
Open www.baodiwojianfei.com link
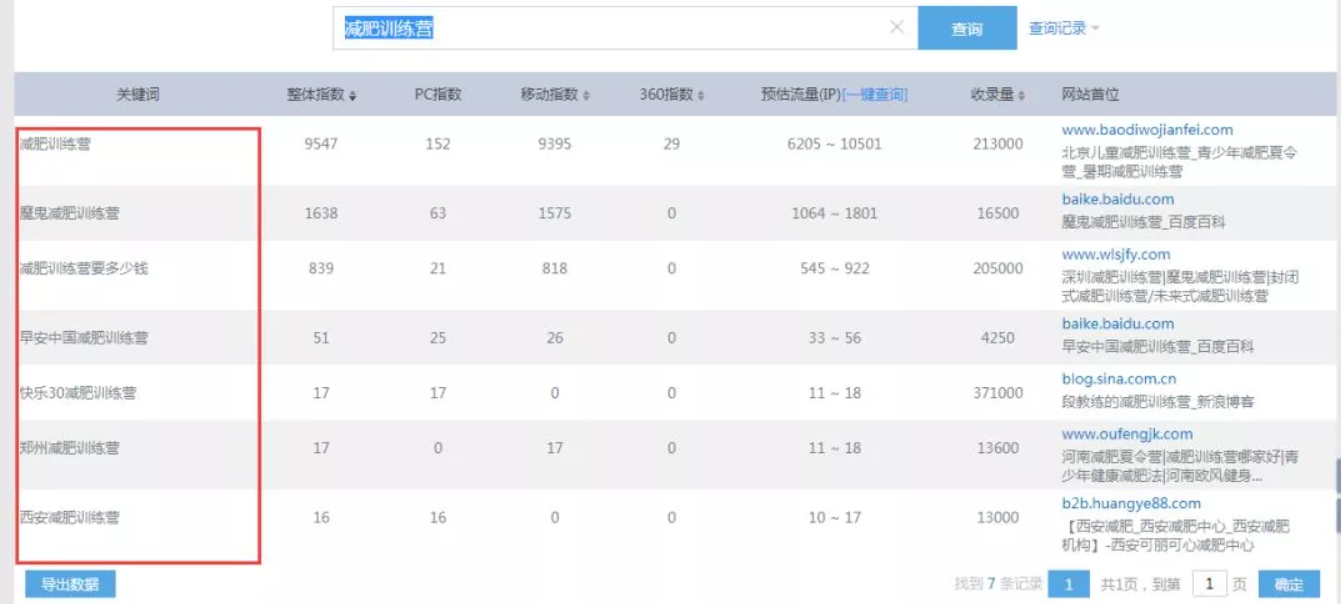[1147, 130]
